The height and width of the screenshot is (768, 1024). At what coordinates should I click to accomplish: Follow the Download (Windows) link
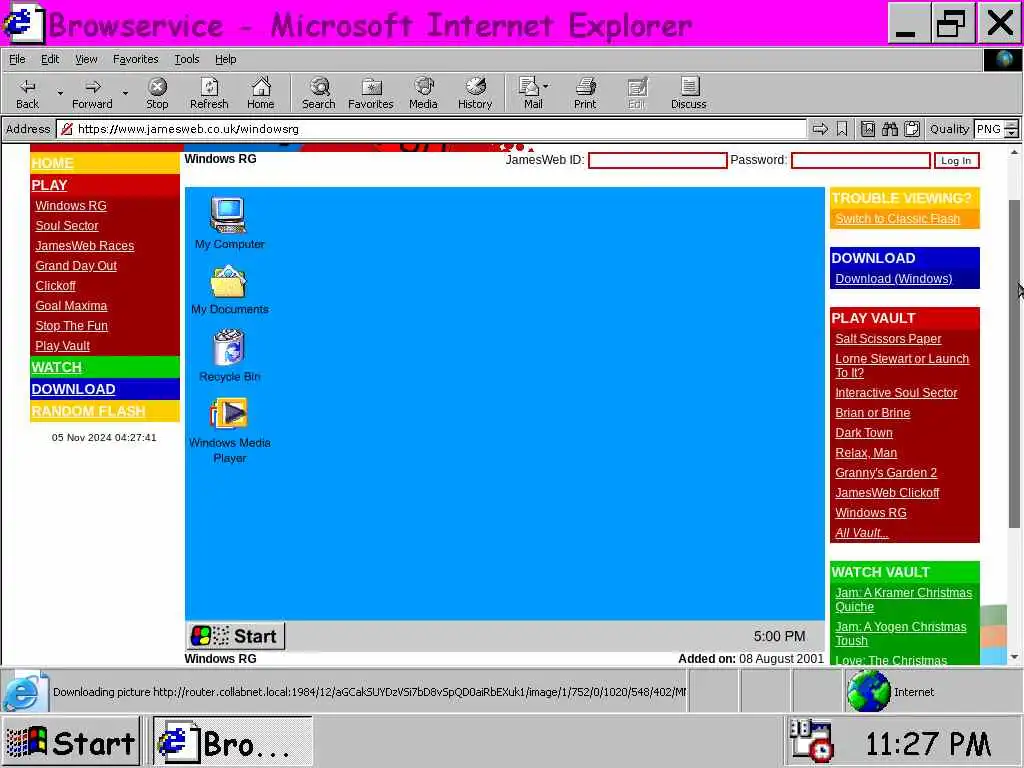click(893, 279)
